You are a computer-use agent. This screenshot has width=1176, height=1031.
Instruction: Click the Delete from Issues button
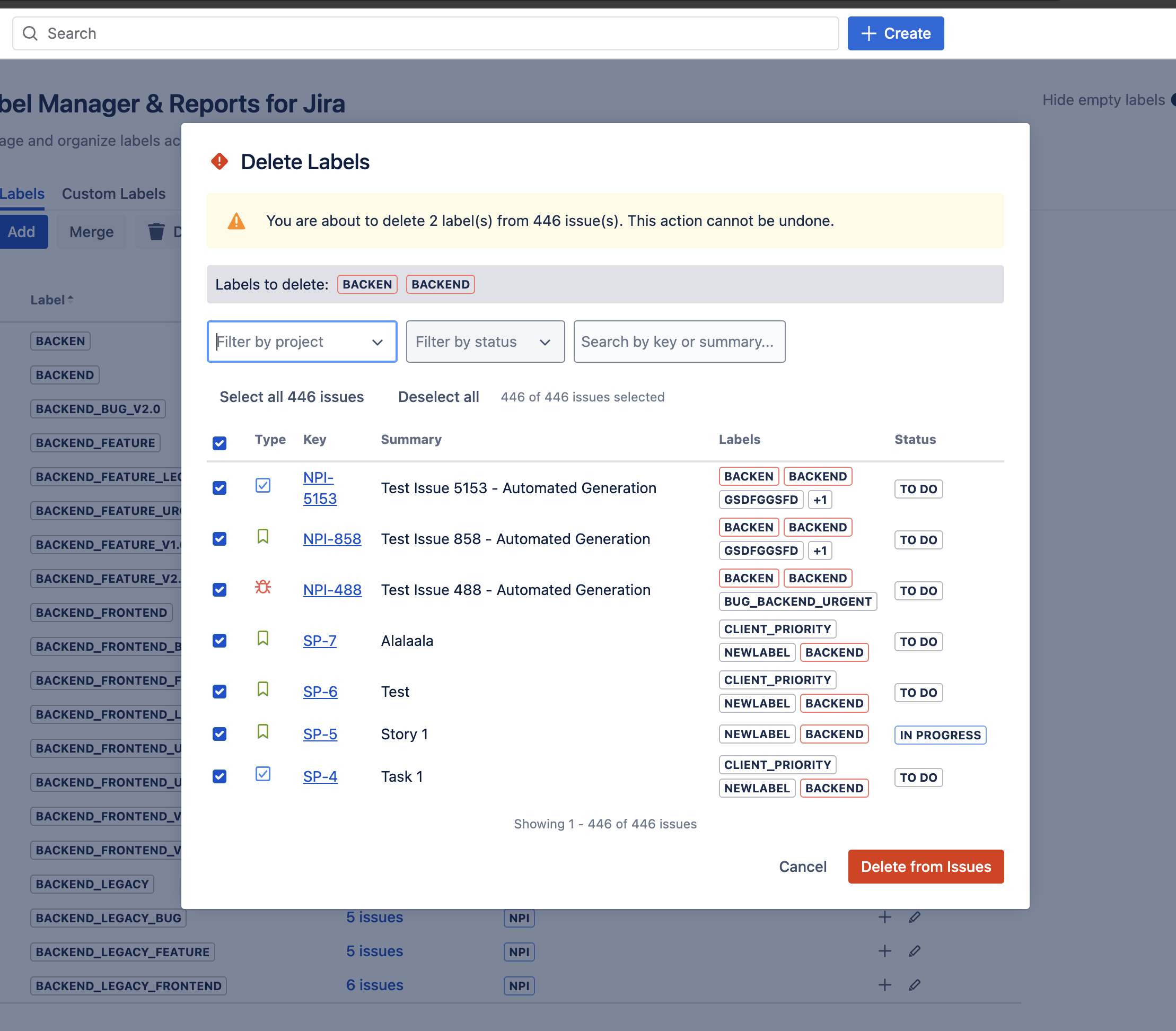point(925,866)
